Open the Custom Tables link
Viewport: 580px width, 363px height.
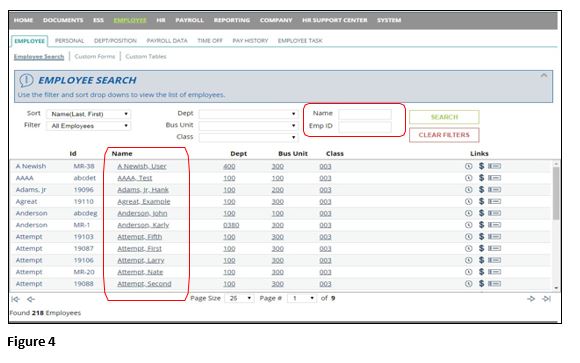146,56
